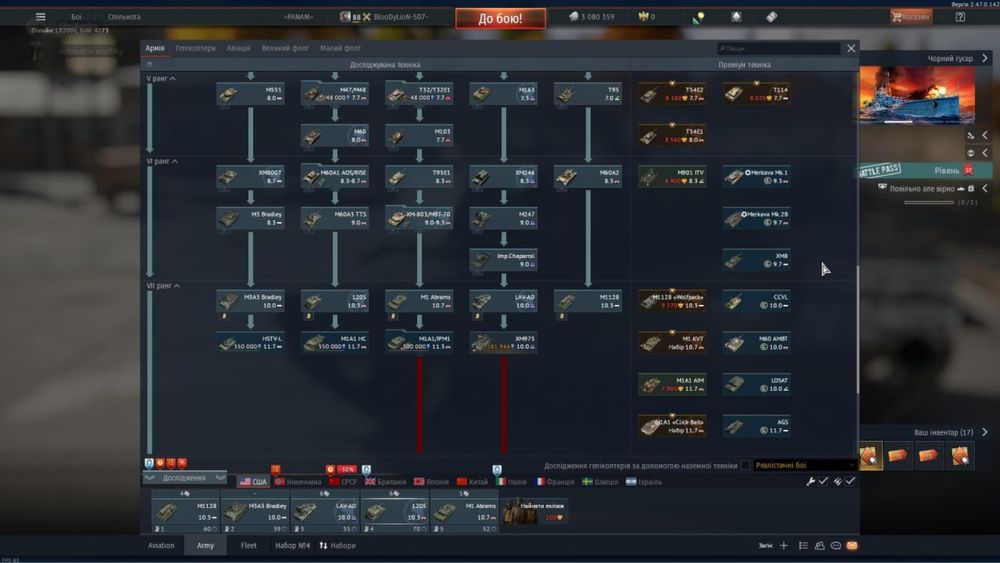Switch to the Малий флот tab

(x=340, y=48)
